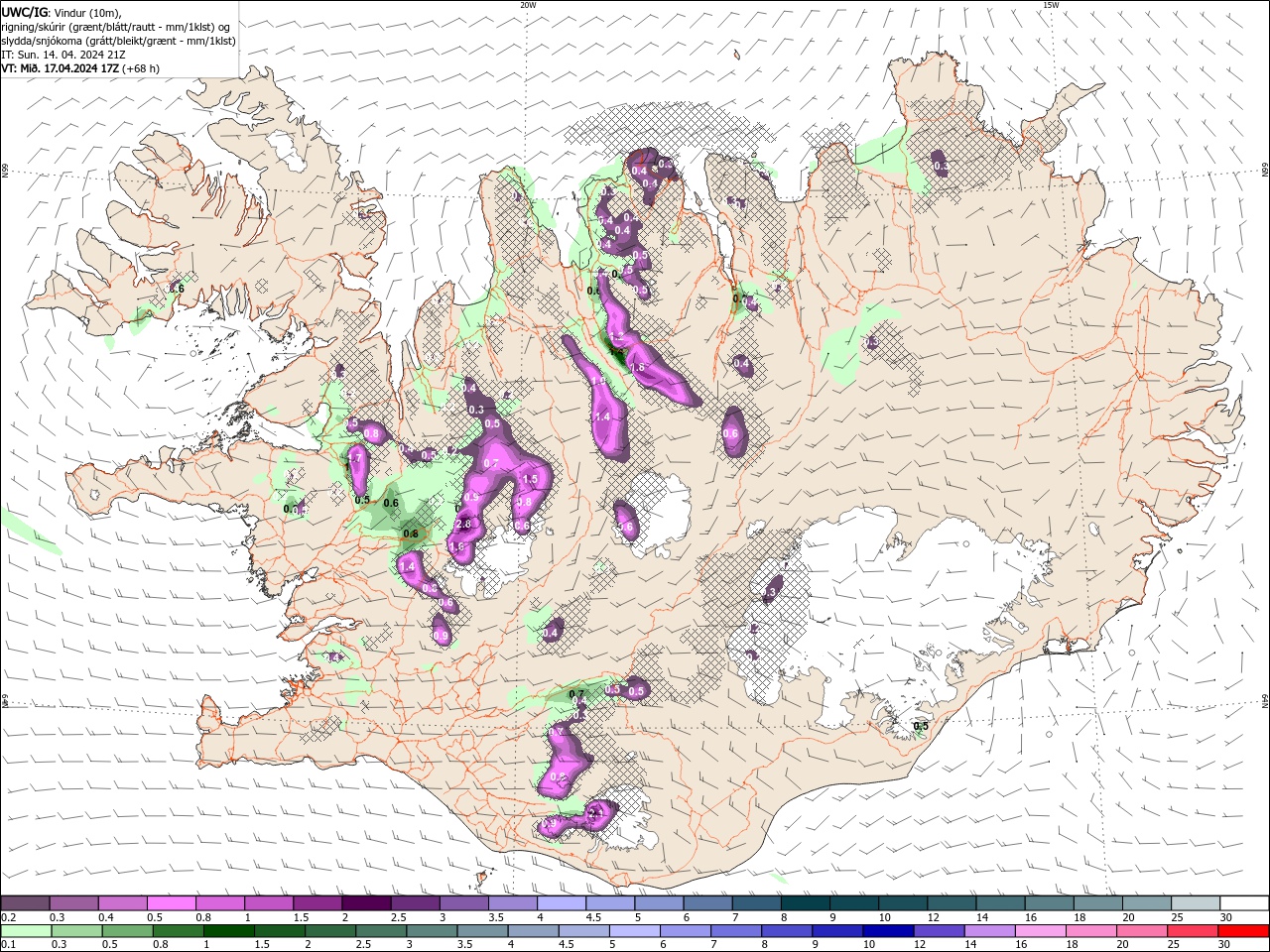Click the '1.7' precipitation value on map
Image resolution: width=1270 pixels, height=952 pixels.
coord(354,460)
